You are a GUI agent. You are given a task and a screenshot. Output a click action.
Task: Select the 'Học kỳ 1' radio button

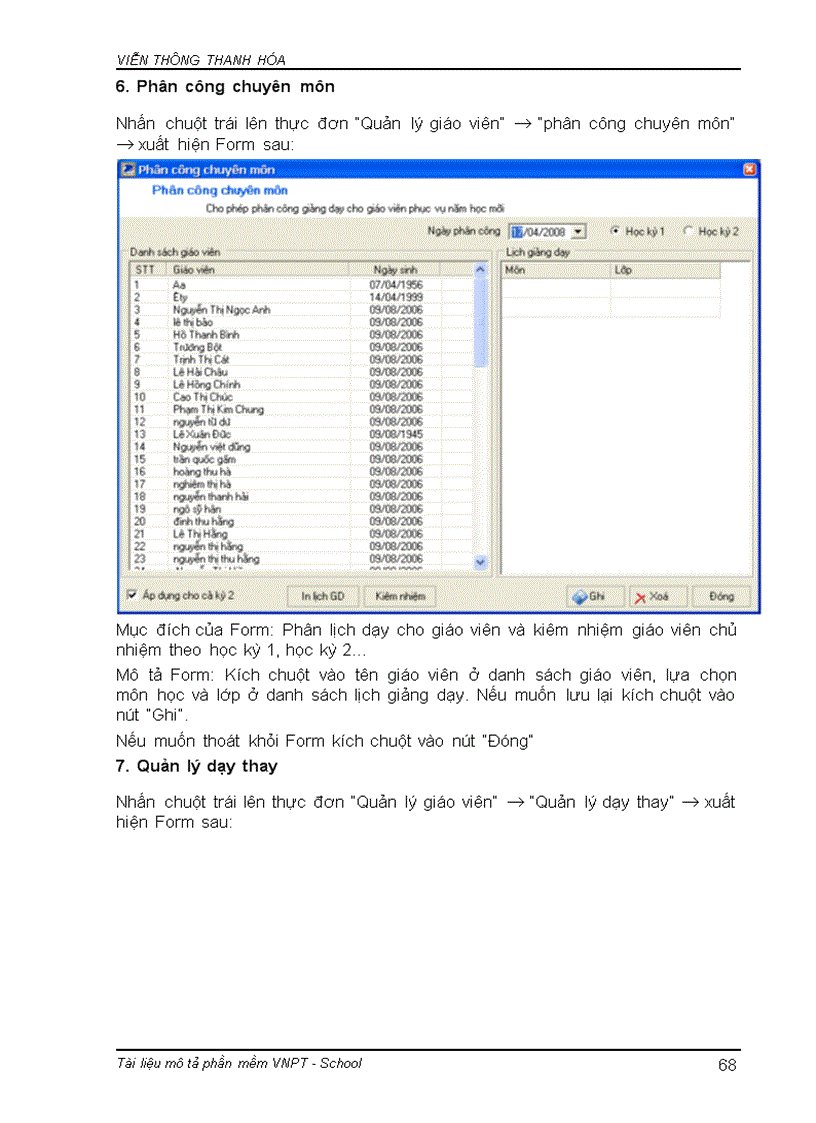(614, 231)
